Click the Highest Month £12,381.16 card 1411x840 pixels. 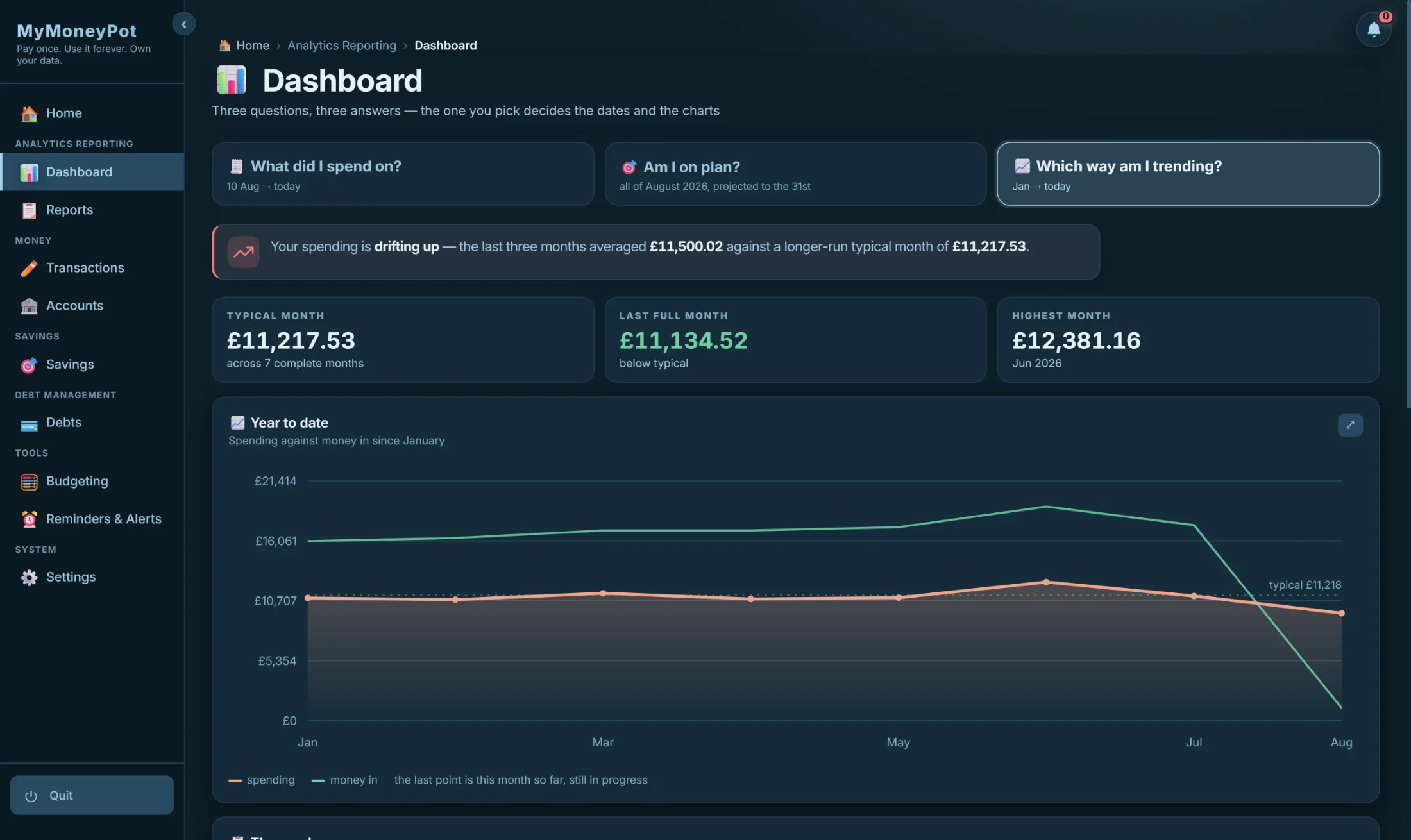tap(1188, 340)
